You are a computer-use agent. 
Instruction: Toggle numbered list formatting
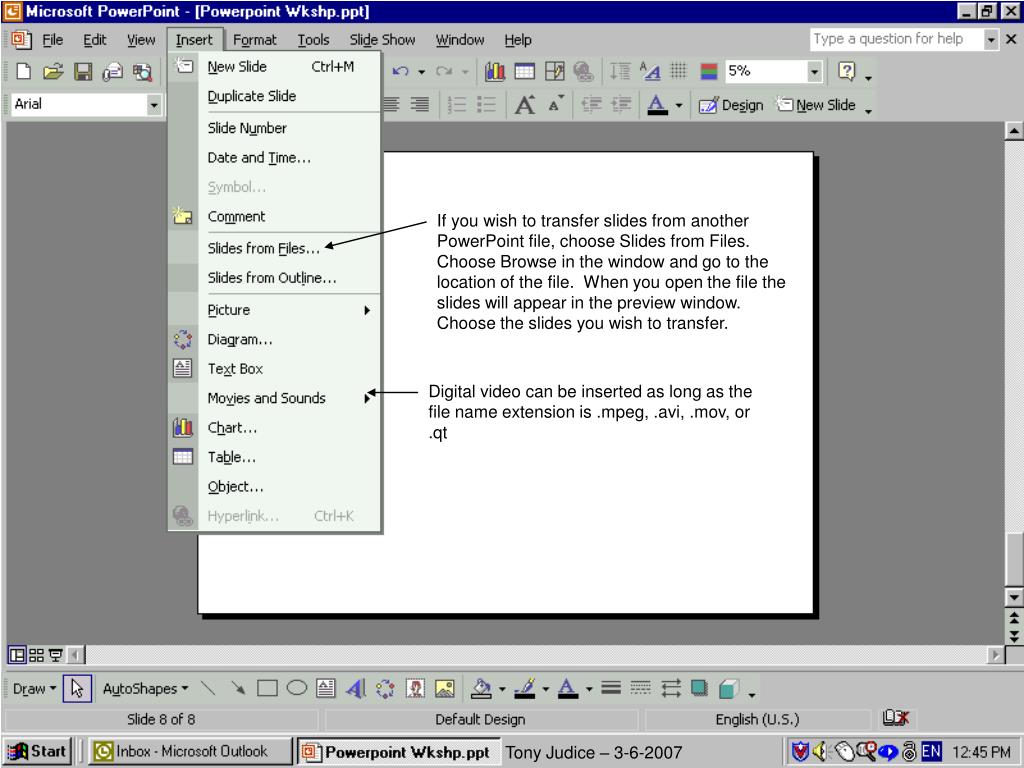click(457, 104)
